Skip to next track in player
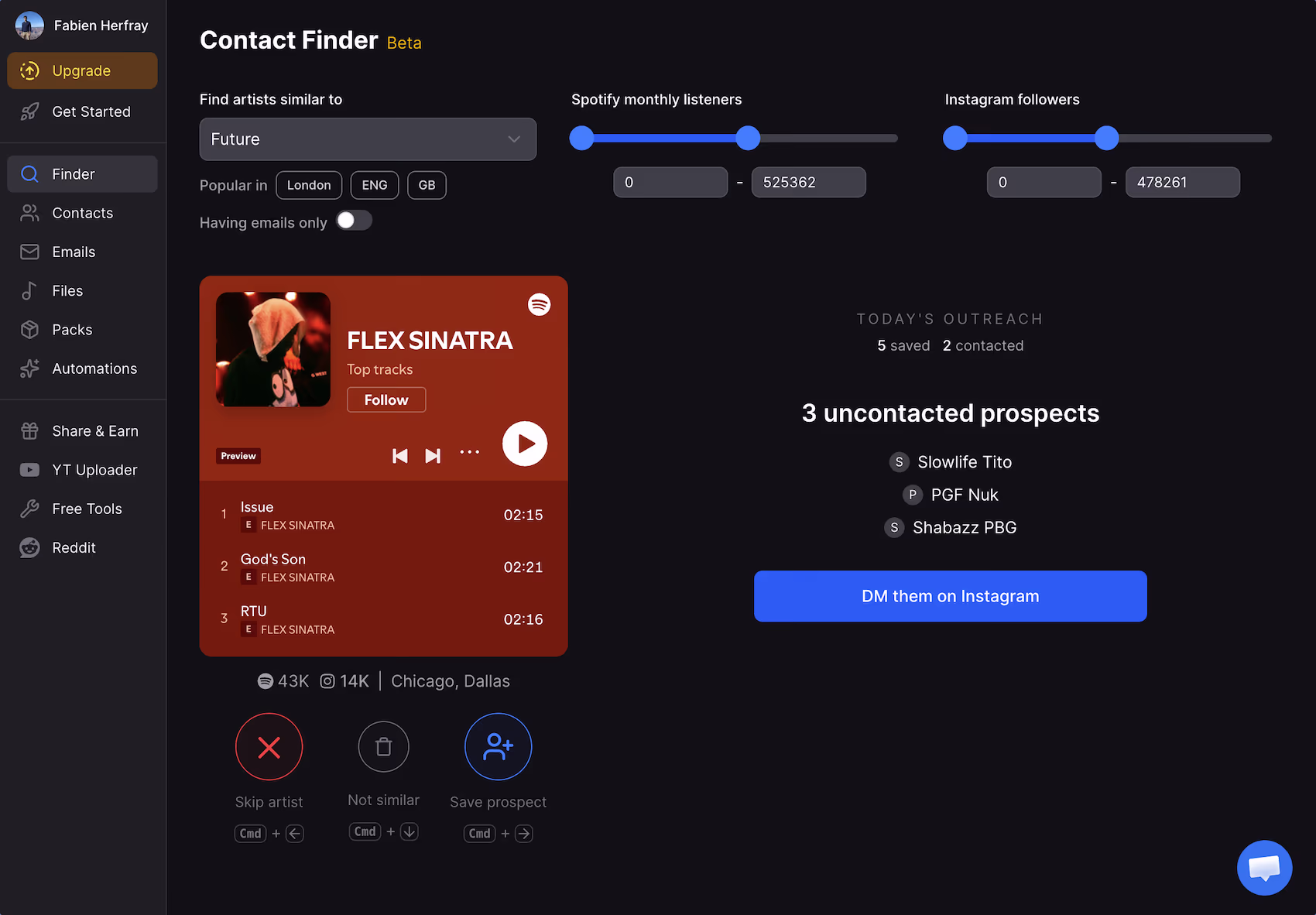Image resolution: width=1316 pixels, height=915 pixels. tap(433, 456)
